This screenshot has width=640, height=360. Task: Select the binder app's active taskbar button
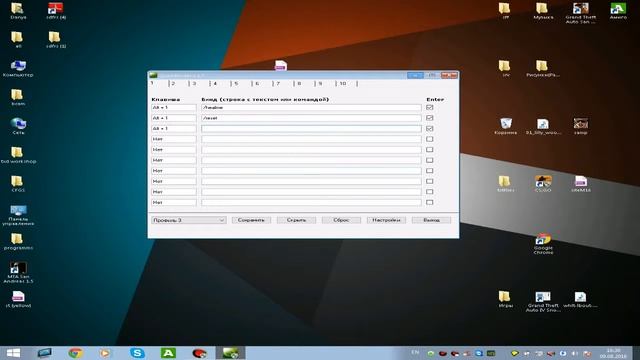230,353
